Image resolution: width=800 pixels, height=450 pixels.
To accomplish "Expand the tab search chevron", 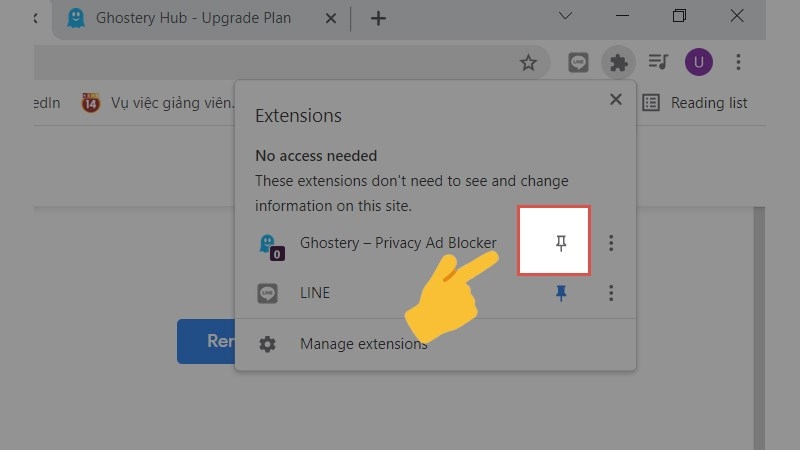I will 565,16.
